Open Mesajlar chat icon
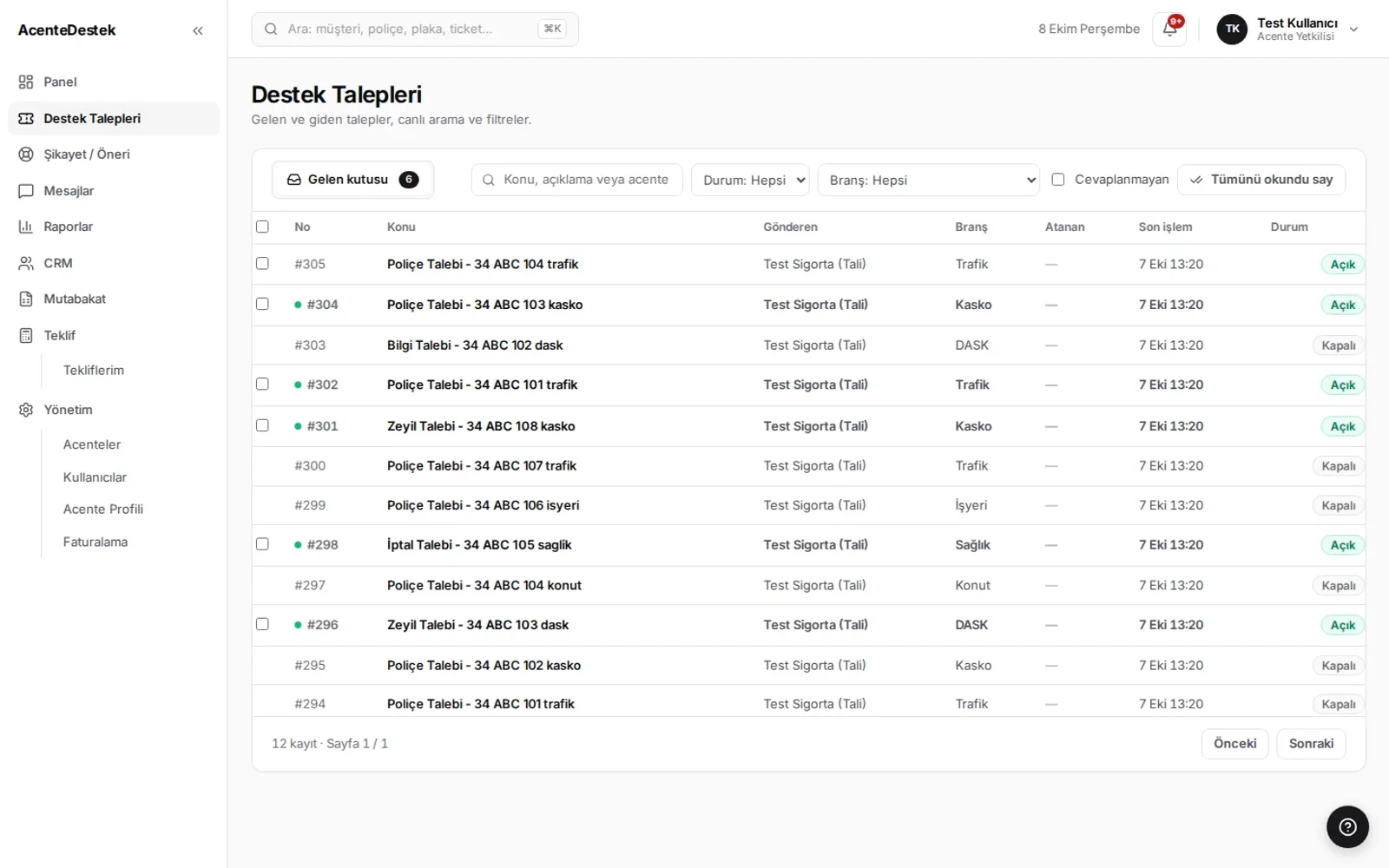This screenshot has height=868, width=1389. click(26, 191)
